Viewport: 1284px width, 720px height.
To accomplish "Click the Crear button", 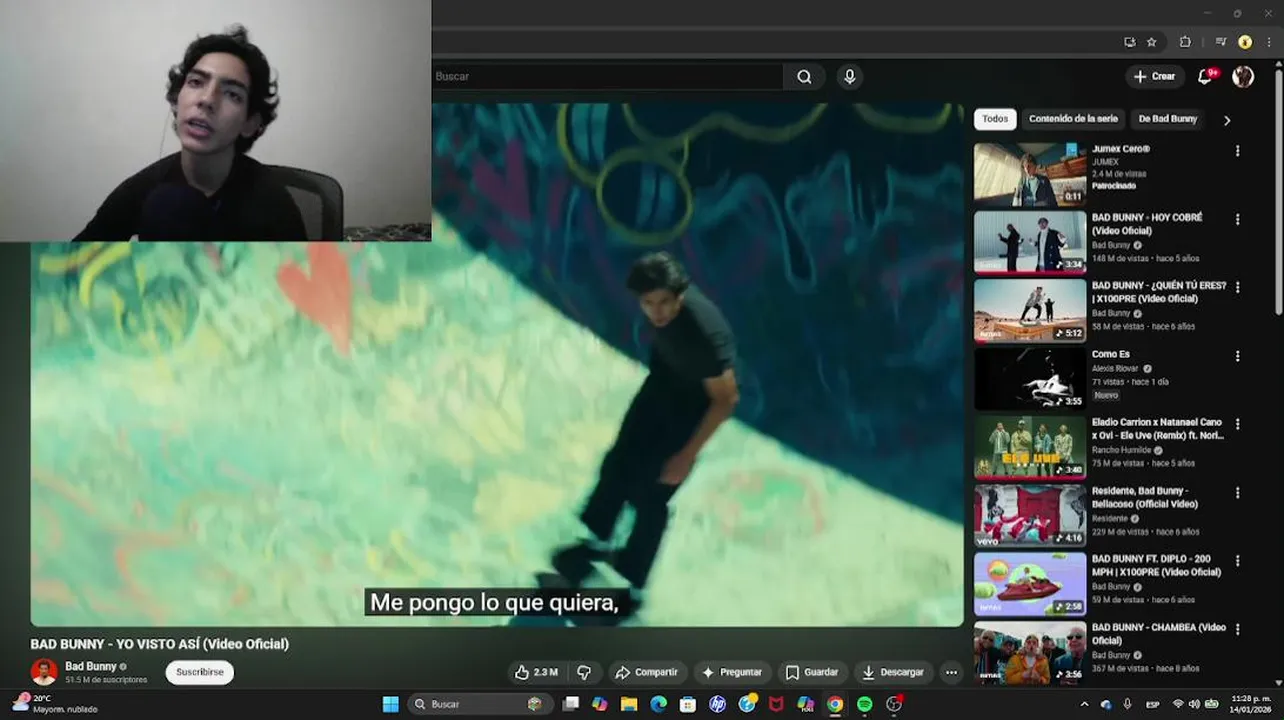I will (1155, 77).
